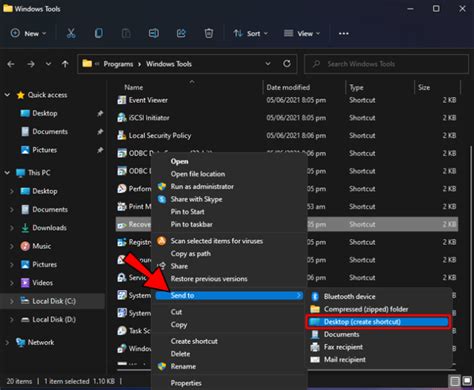Click the antivirus scan icon

[x=162, y=241]
